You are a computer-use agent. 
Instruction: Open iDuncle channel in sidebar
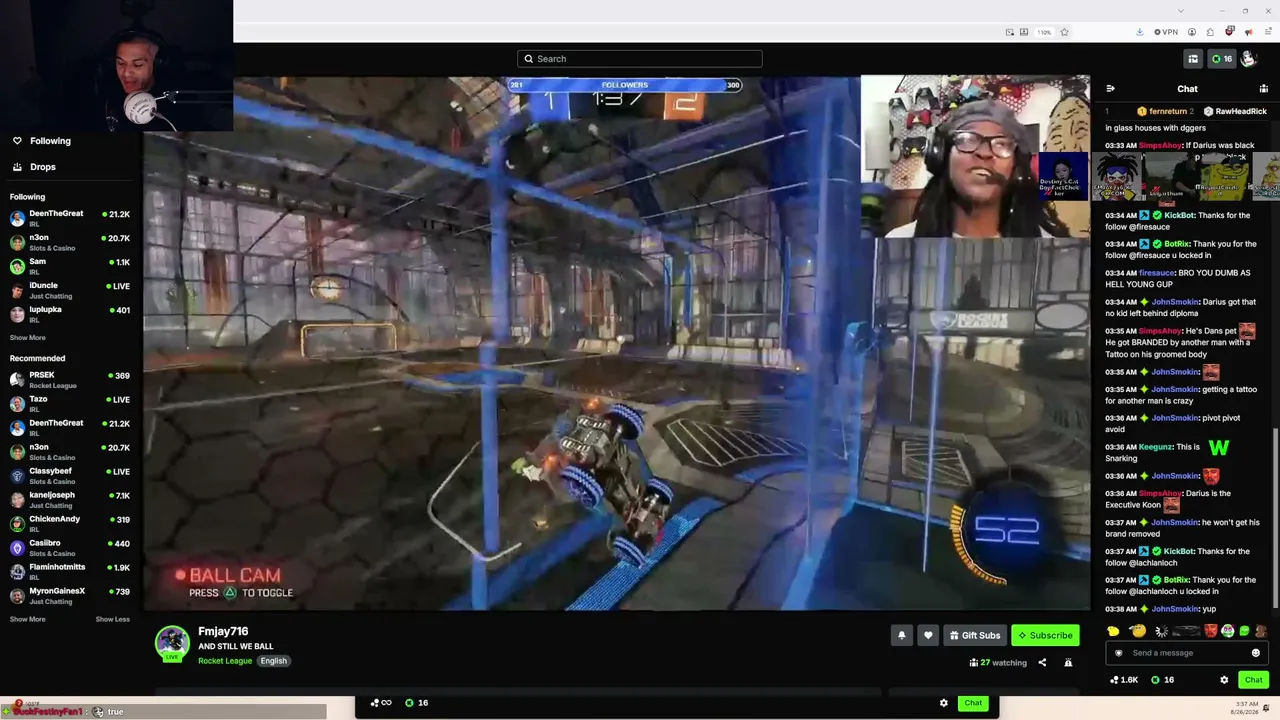coord(70,290)
